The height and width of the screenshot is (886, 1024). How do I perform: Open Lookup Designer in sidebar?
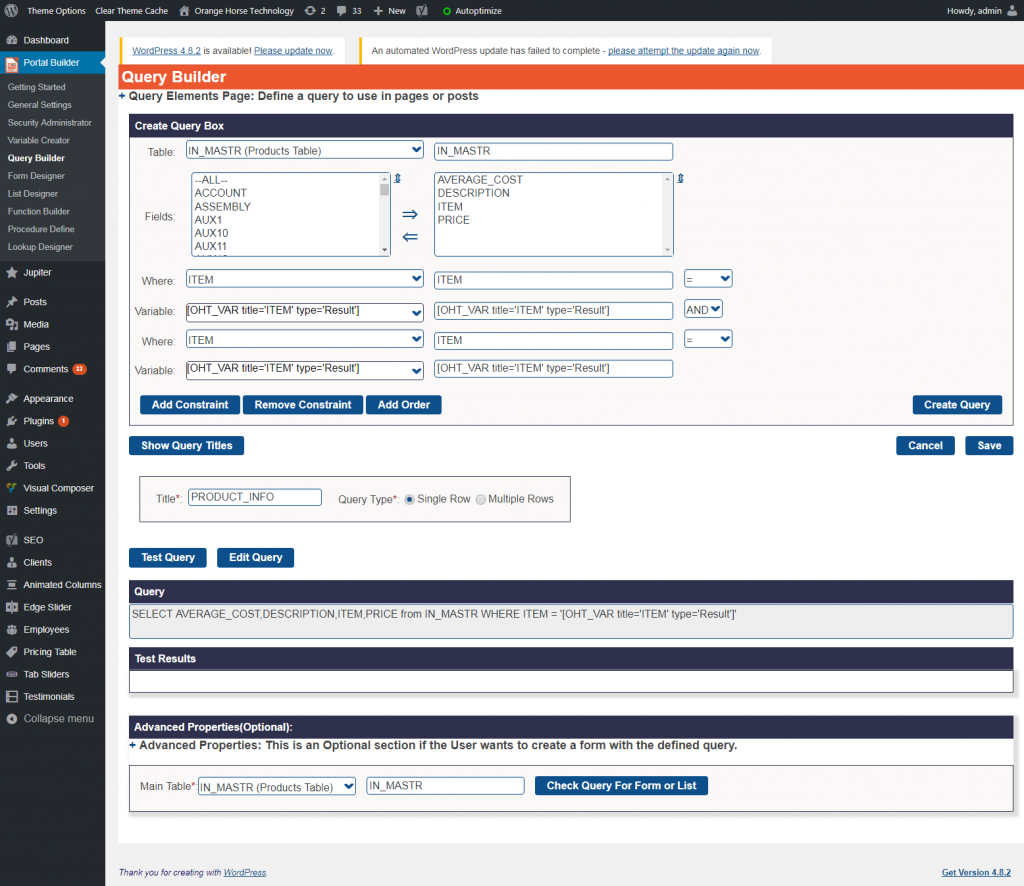pos(40,247)
